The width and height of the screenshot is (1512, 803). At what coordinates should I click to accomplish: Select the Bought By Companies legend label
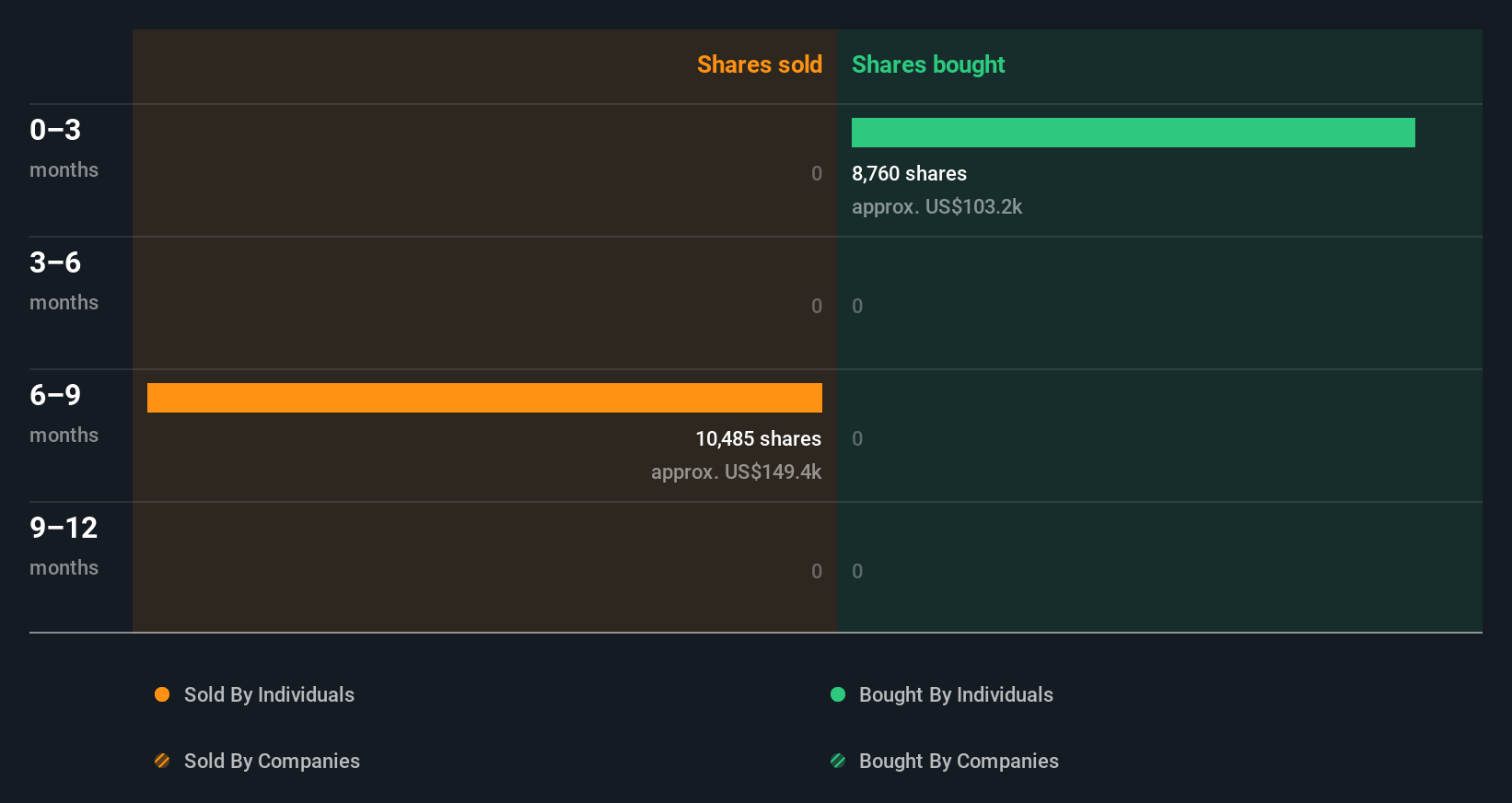[959, 761]
